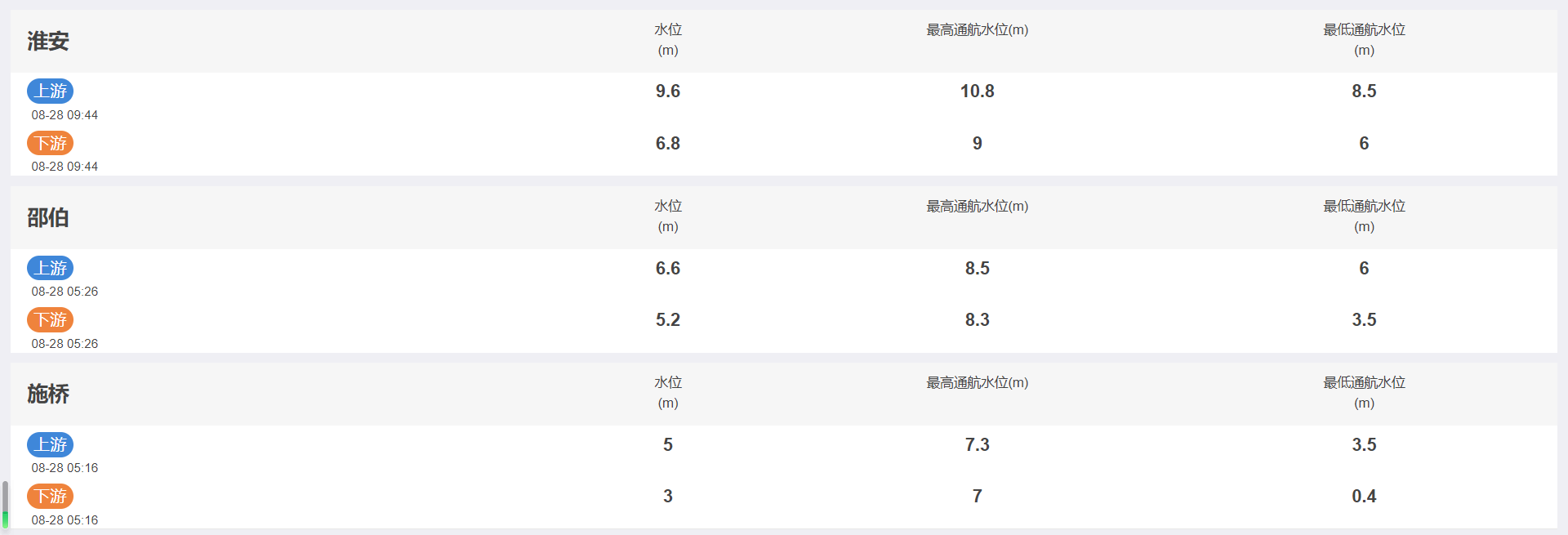Click 最高通航水位(m) header in 邵伯 section
Image resolution: width=1568 pixels, height=535 pixels.
point(977,206)
